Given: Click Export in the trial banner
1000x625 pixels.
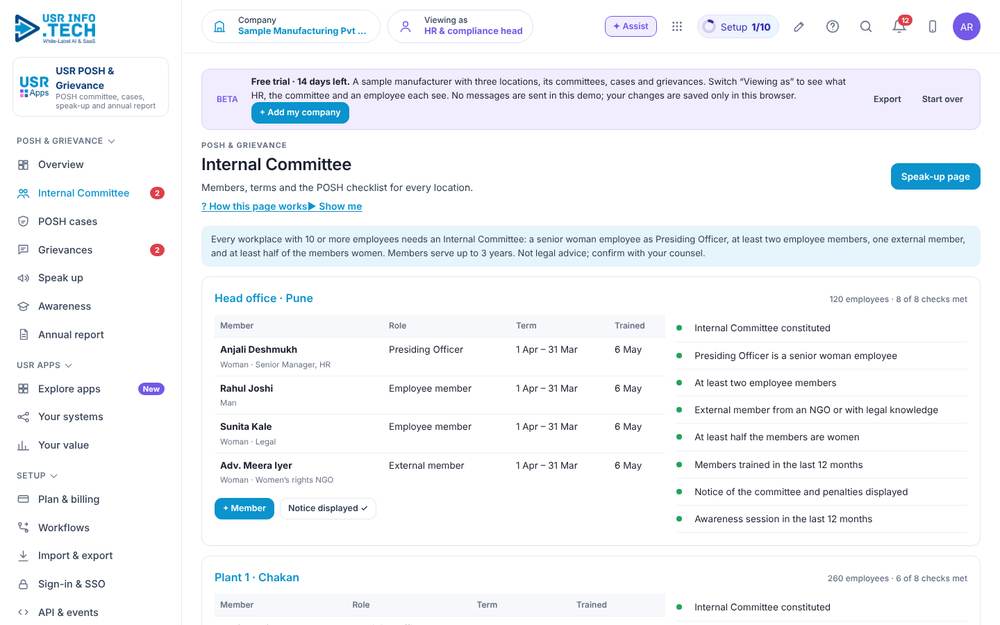Looking at the screenshot, I should click(886, 99).
